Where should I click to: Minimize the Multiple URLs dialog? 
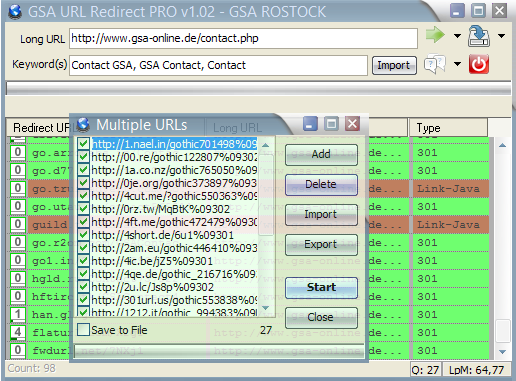pos(310,124)
